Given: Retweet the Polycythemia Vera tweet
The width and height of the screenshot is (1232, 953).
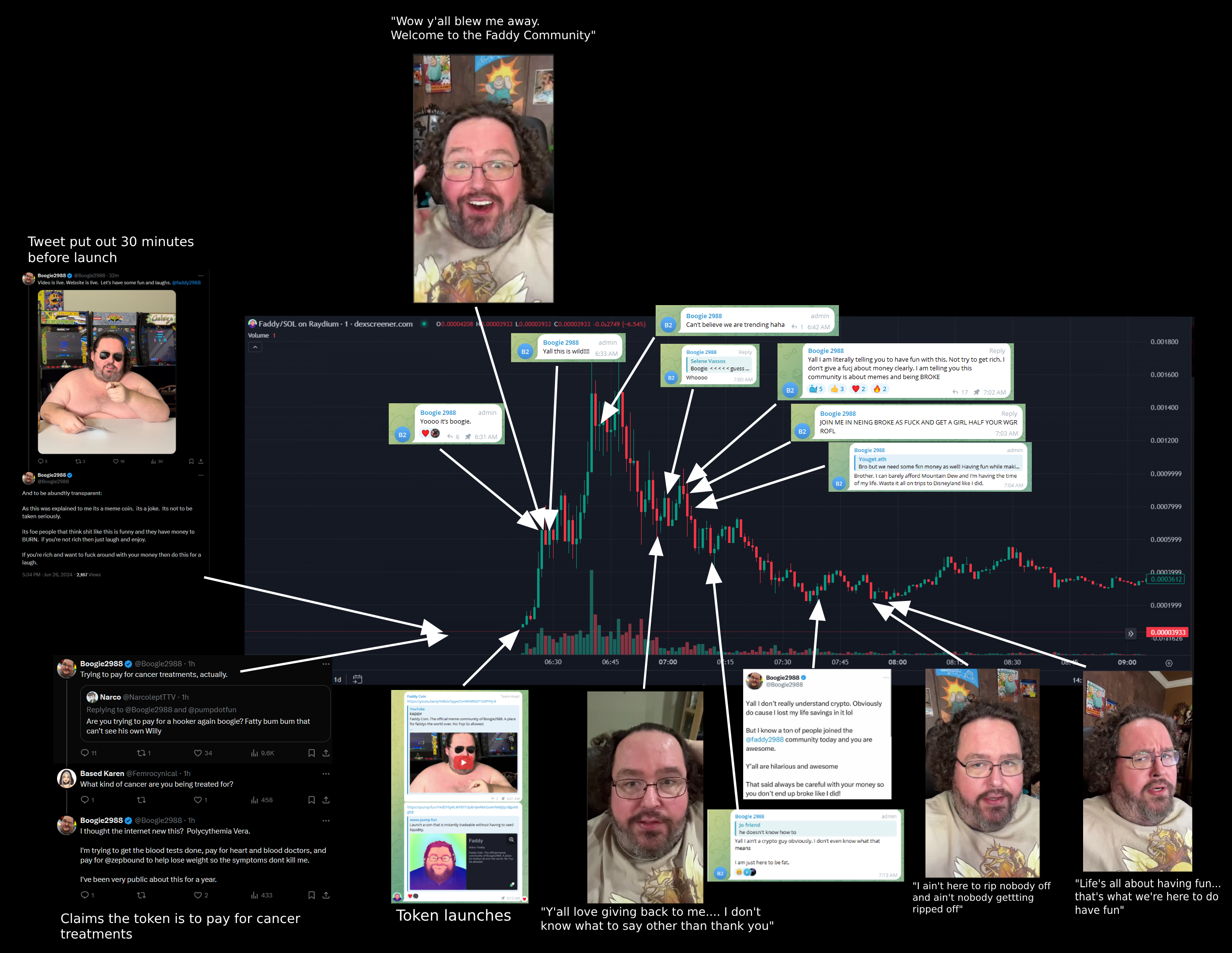Looking at the screenshot, I should coord(142,895).
